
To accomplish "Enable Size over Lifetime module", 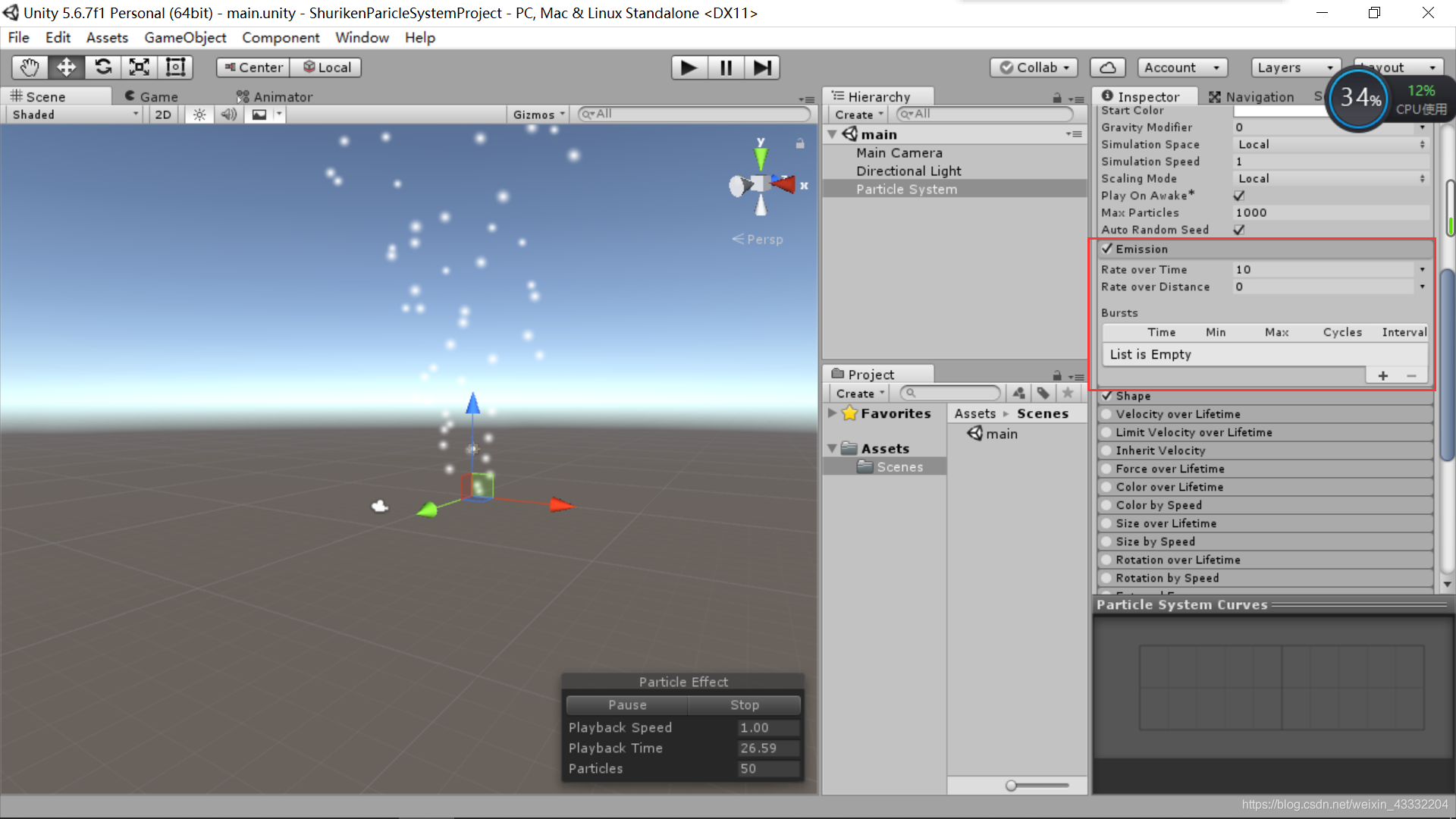I will (1107, 523).
